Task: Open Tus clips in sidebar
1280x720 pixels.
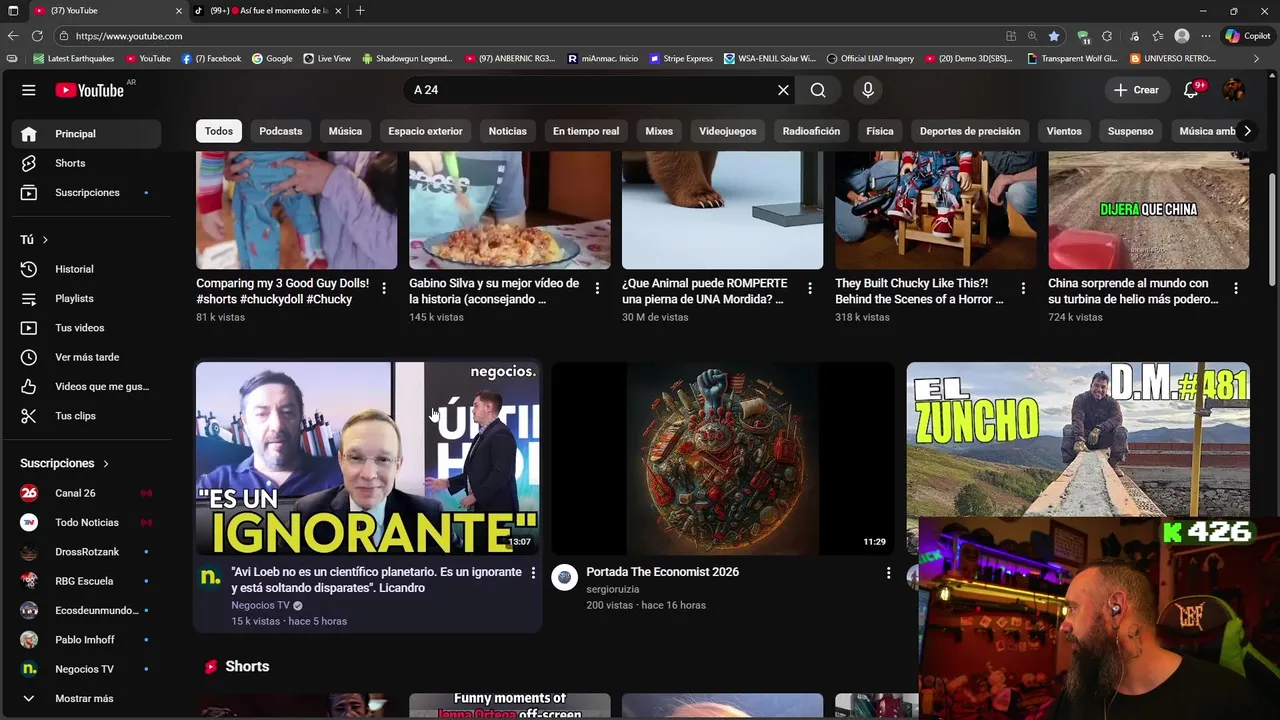Action: click(x=86, y=416)
